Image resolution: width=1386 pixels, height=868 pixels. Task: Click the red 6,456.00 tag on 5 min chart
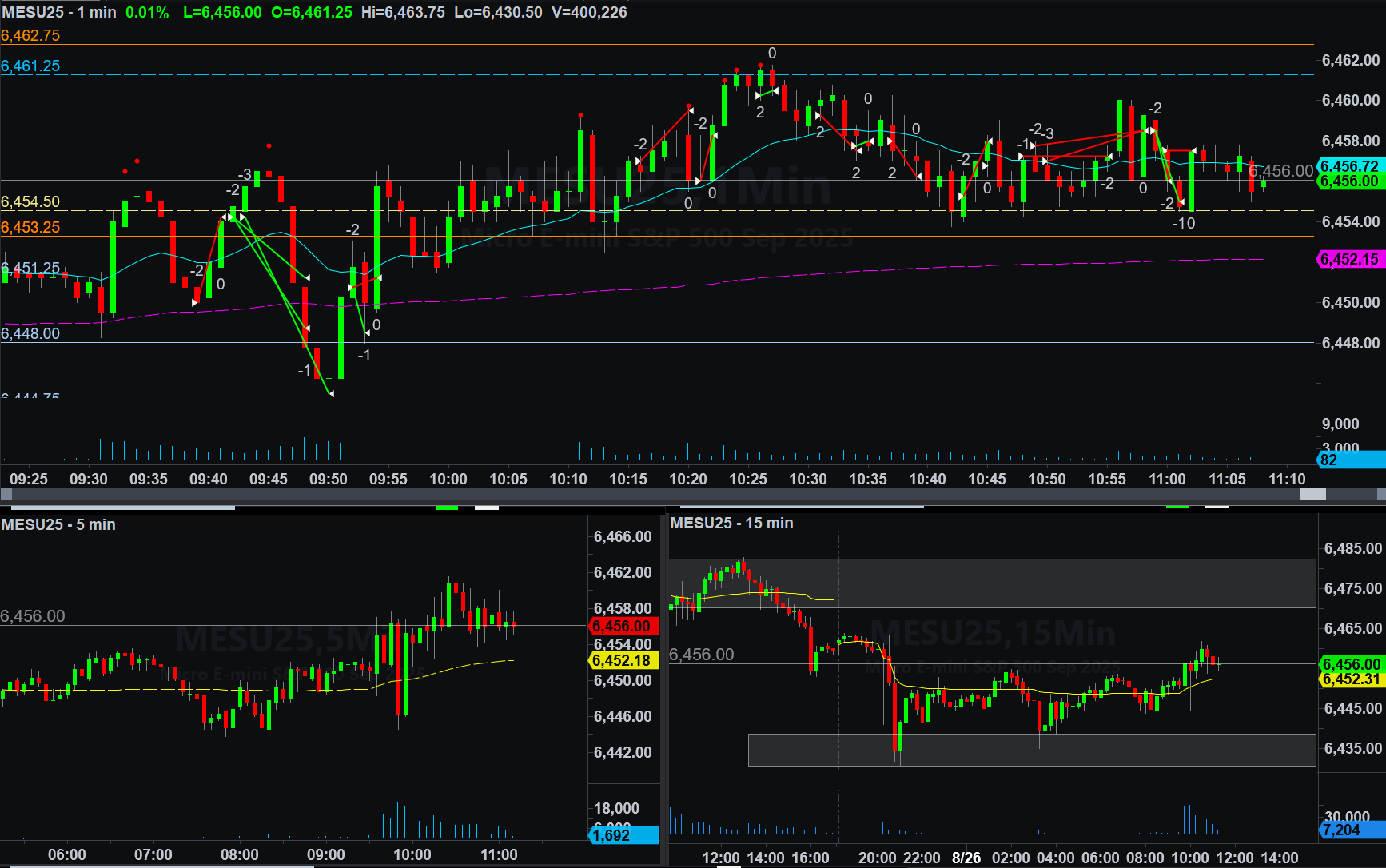click(x=623, y=627)
